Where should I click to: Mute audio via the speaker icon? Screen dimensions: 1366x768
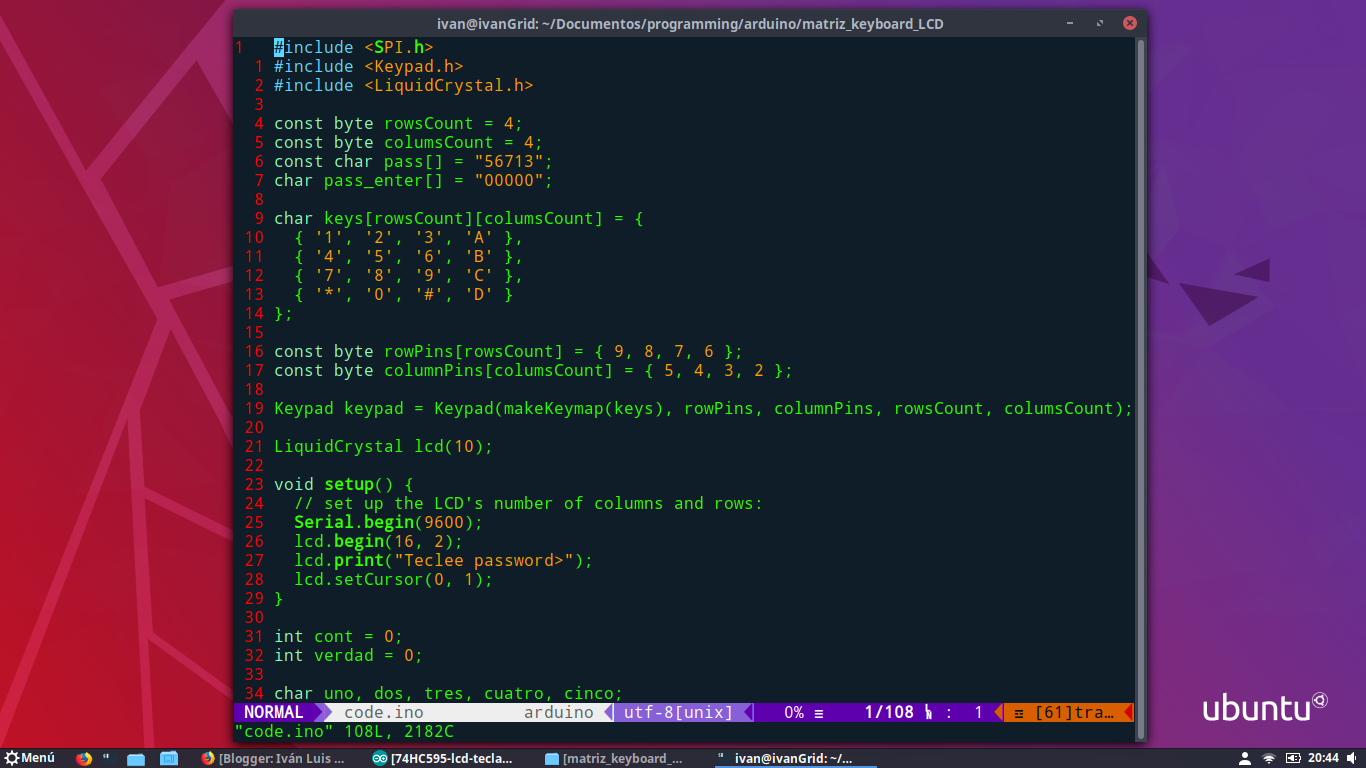tap(1352, 758)
